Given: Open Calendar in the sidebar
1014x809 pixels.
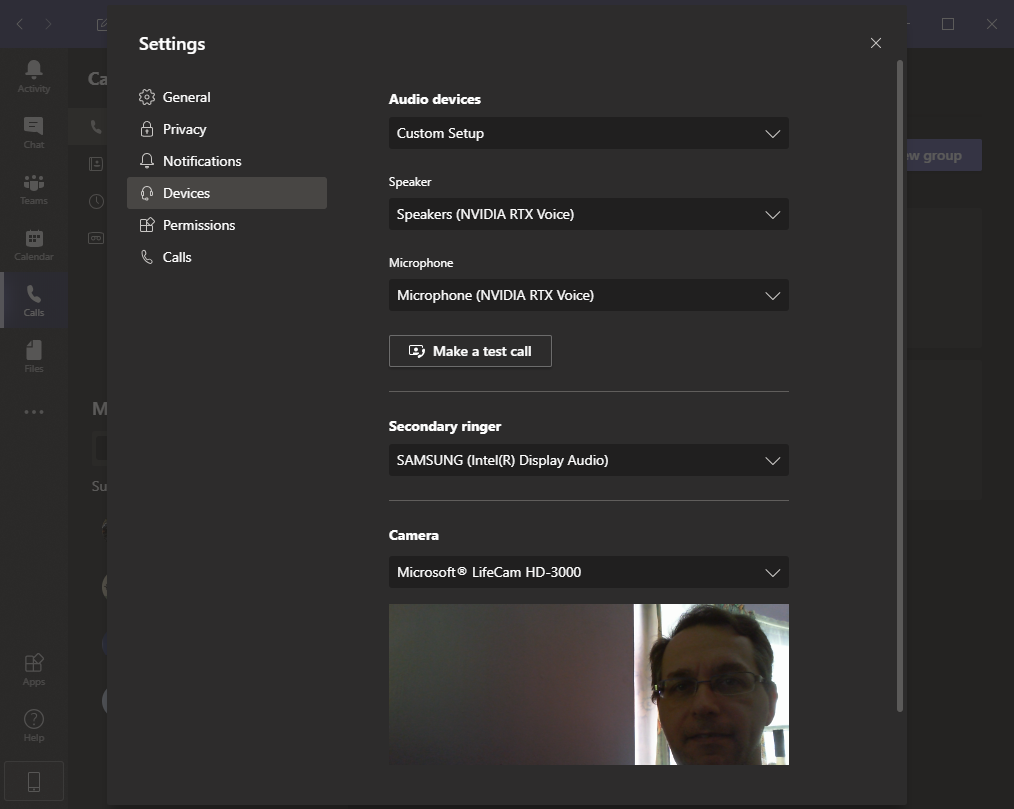Looking at the screenshot, I should [34, 245].
